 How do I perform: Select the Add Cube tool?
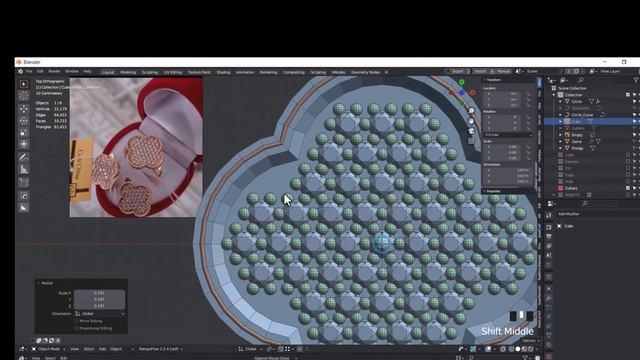[x=24, y=182]
